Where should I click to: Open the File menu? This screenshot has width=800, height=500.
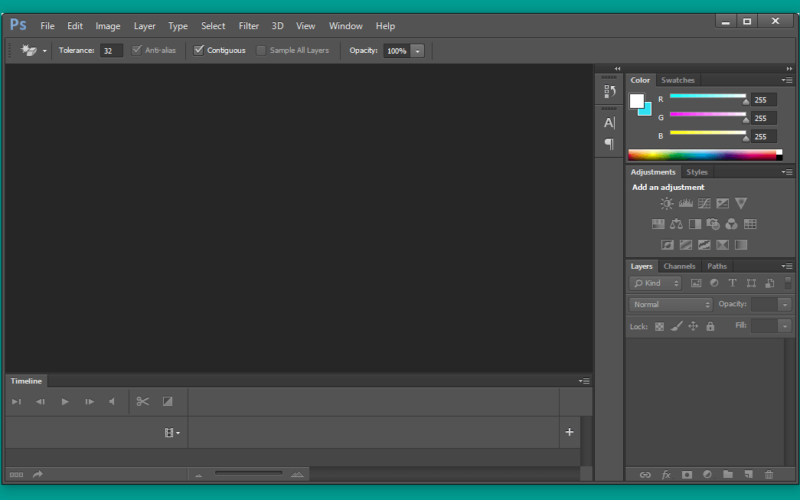pyautogui.click(x=47, y=26)
